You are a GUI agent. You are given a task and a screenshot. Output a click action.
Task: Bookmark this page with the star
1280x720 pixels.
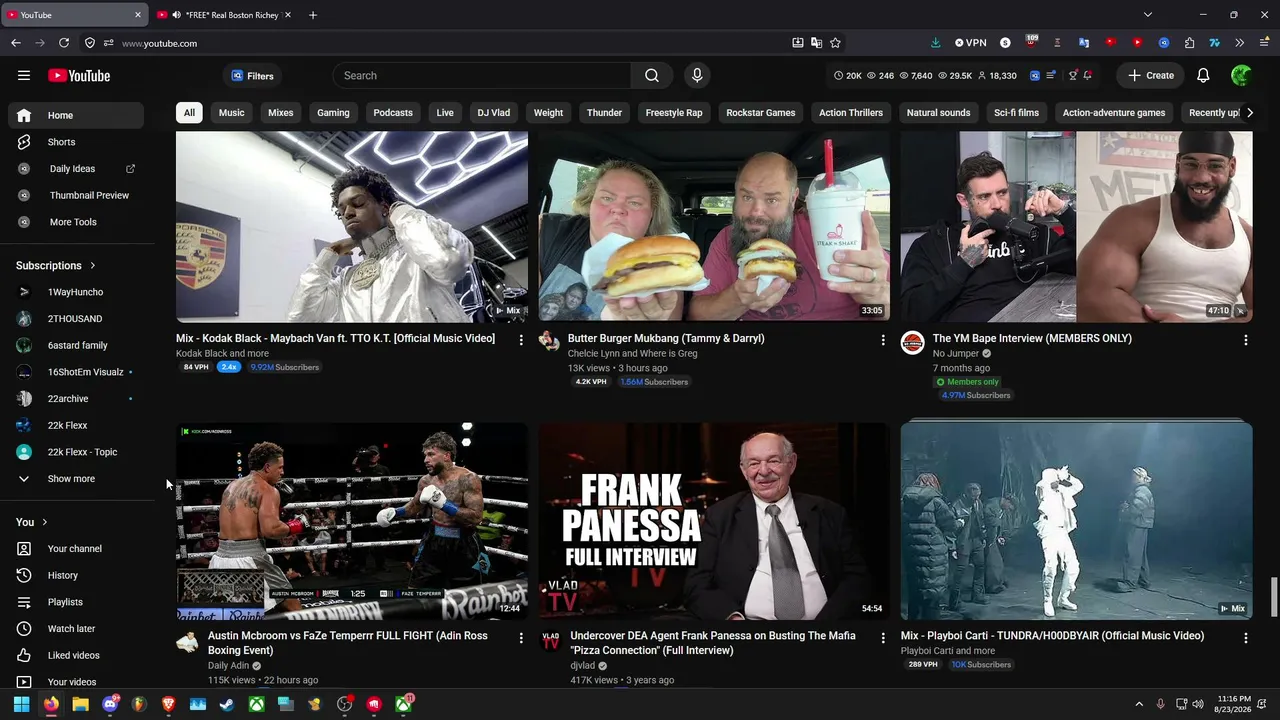coord(835,43)
